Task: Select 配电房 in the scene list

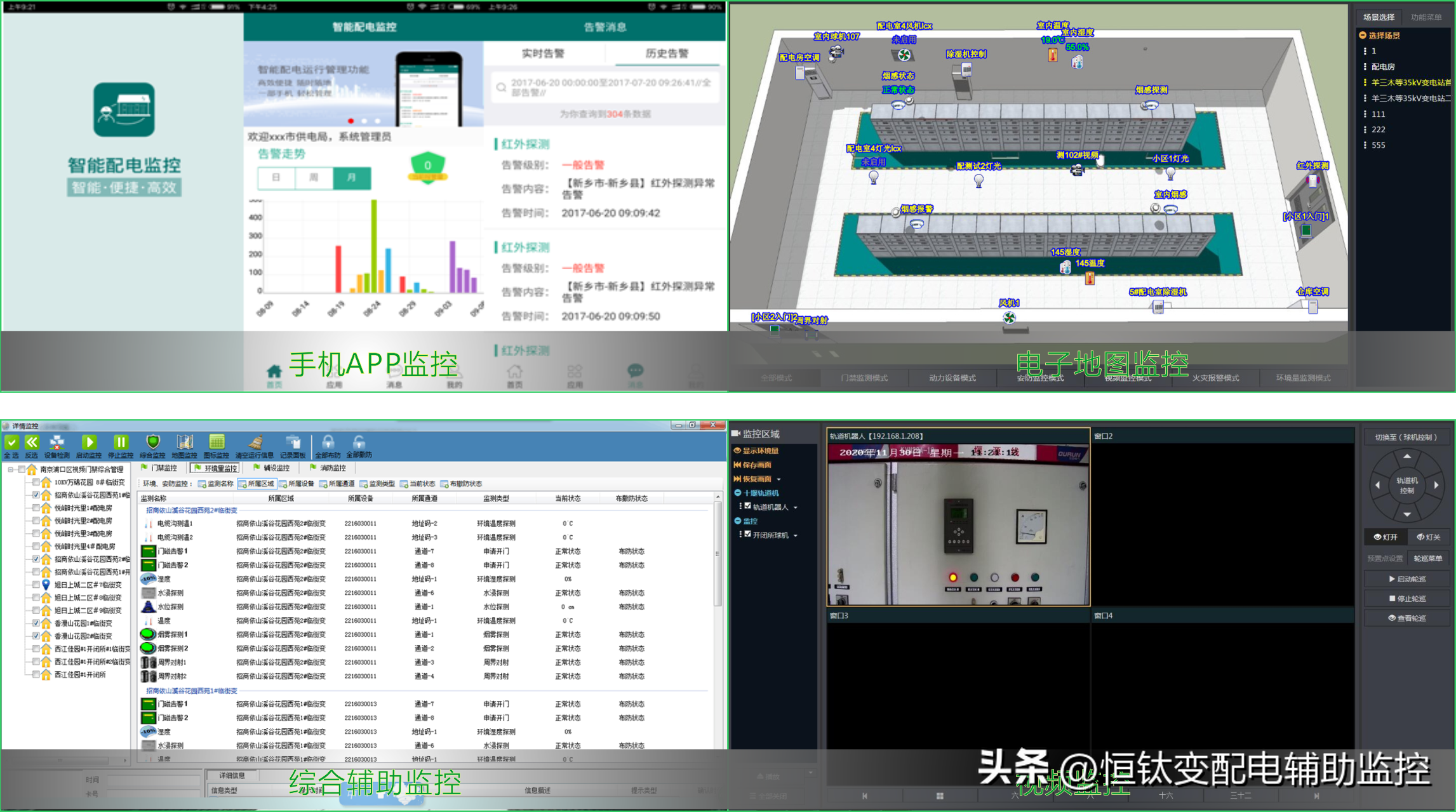Action: click(1383, 67)
